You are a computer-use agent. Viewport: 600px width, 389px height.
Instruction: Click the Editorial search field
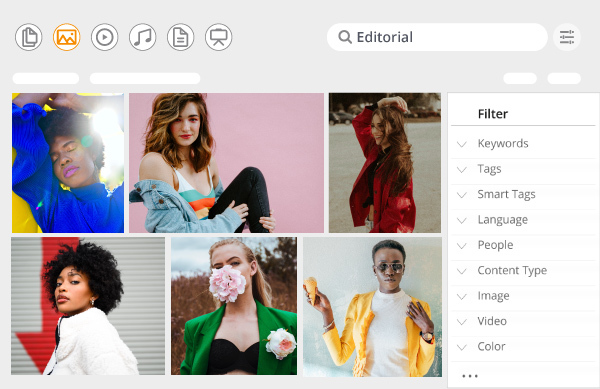(x=437, y=37)
